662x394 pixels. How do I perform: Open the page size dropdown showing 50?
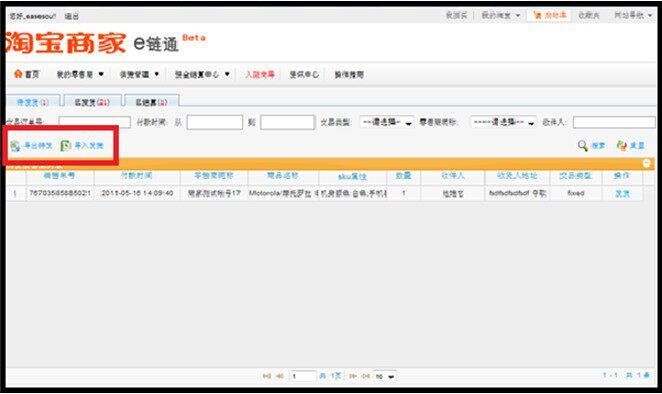pyautogui.click(x=385, y=376)
